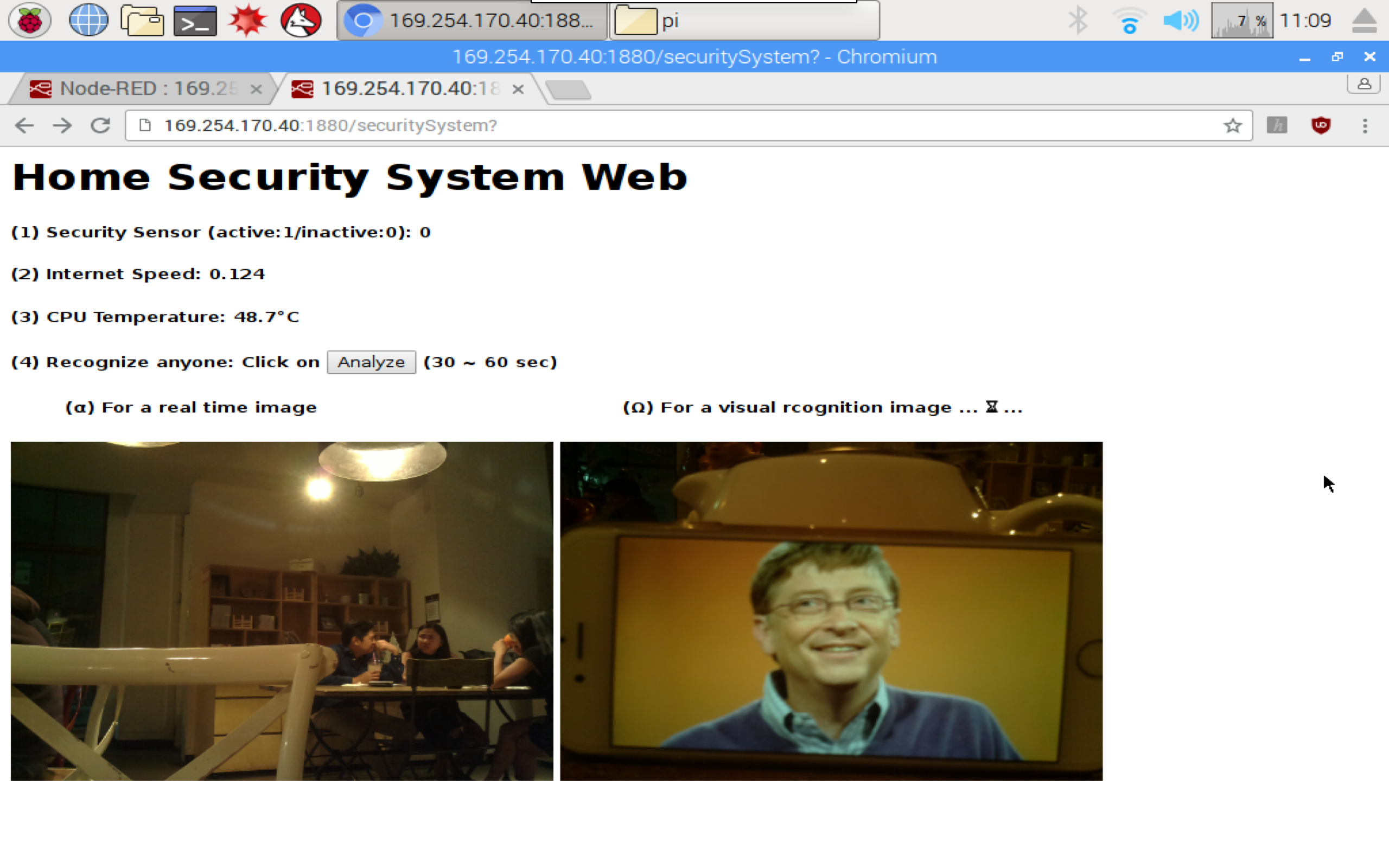Open a terminal from the taskbar
Image resolution: width=1389 pixels, height=868 pixels.
[x=195, y=20]
